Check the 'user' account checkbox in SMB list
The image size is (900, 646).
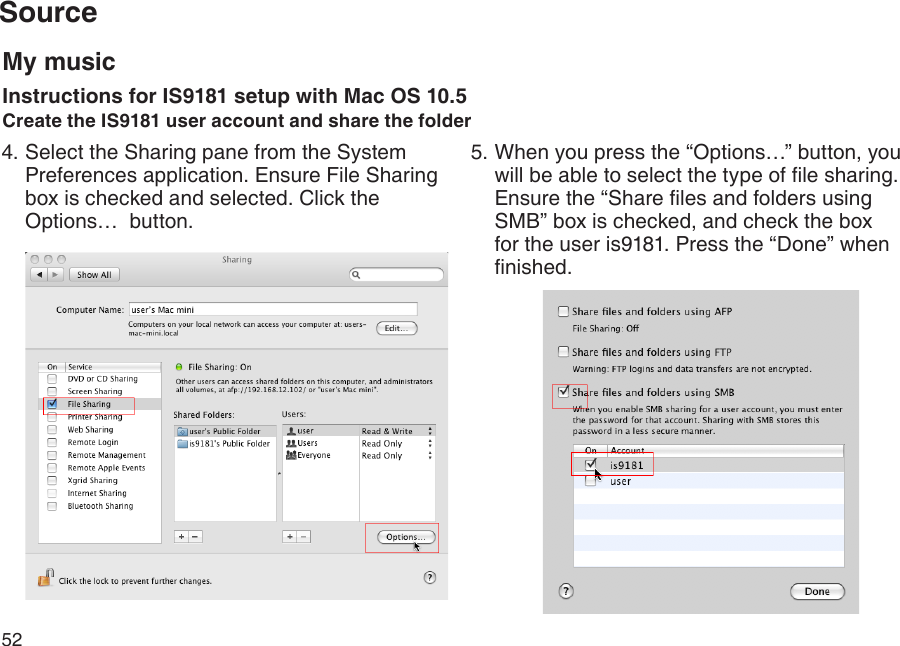point(591,481)
